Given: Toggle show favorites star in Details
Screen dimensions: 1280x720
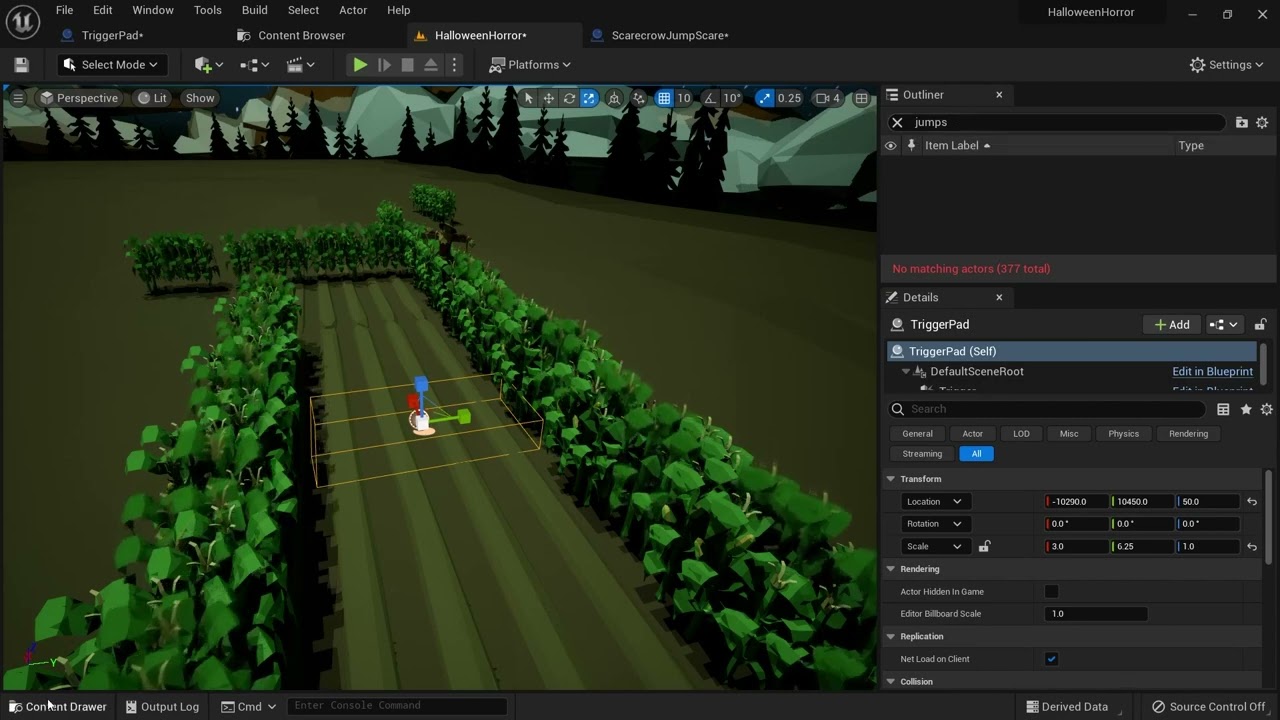Looking at the screenshot, I should click(x=1246, y=409).
